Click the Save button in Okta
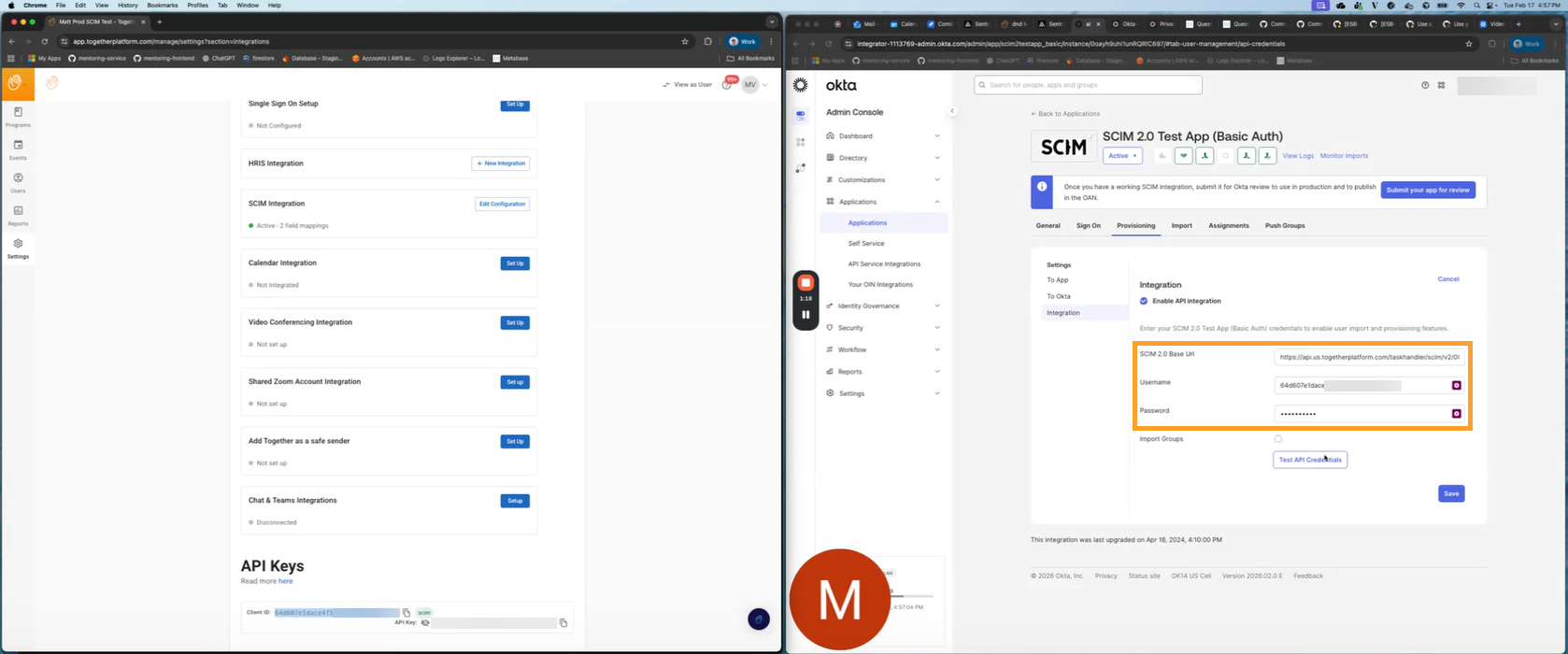The image size is (1568, 654). pyautogui.click(x=1451, y=493)
